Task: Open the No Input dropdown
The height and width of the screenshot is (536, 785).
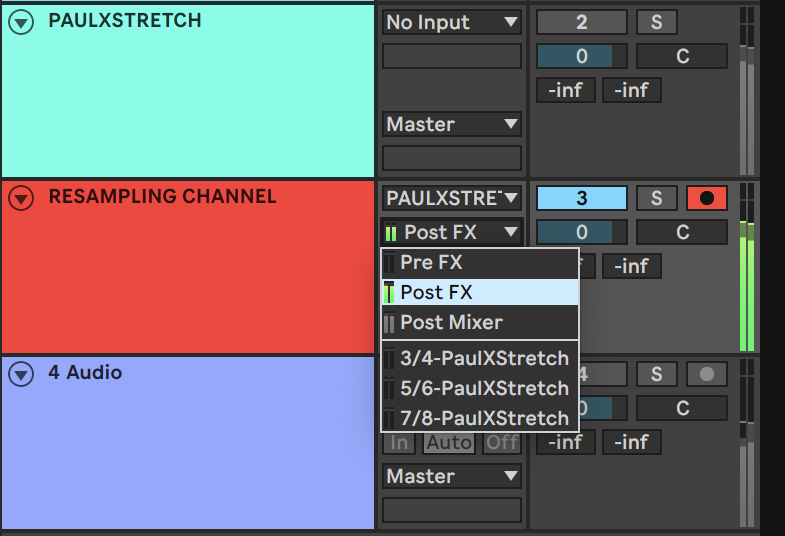Action: 452,22
